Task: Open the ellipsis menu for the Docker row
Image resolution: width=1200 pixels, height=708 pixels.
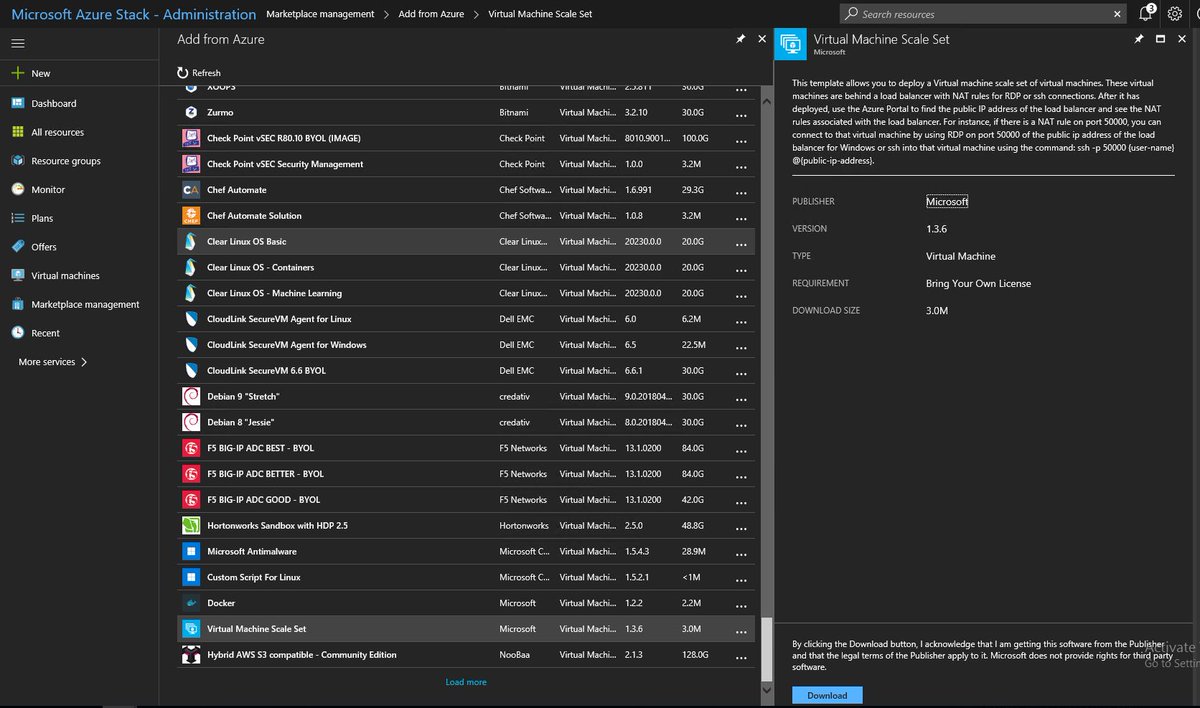Action: pyautogui.click(x=741, y=604)
